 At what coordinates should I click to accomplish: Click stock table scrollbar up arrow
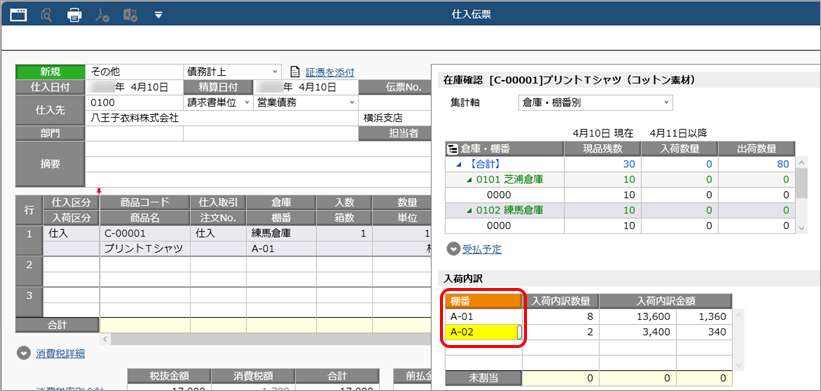[x=801, y=163]
